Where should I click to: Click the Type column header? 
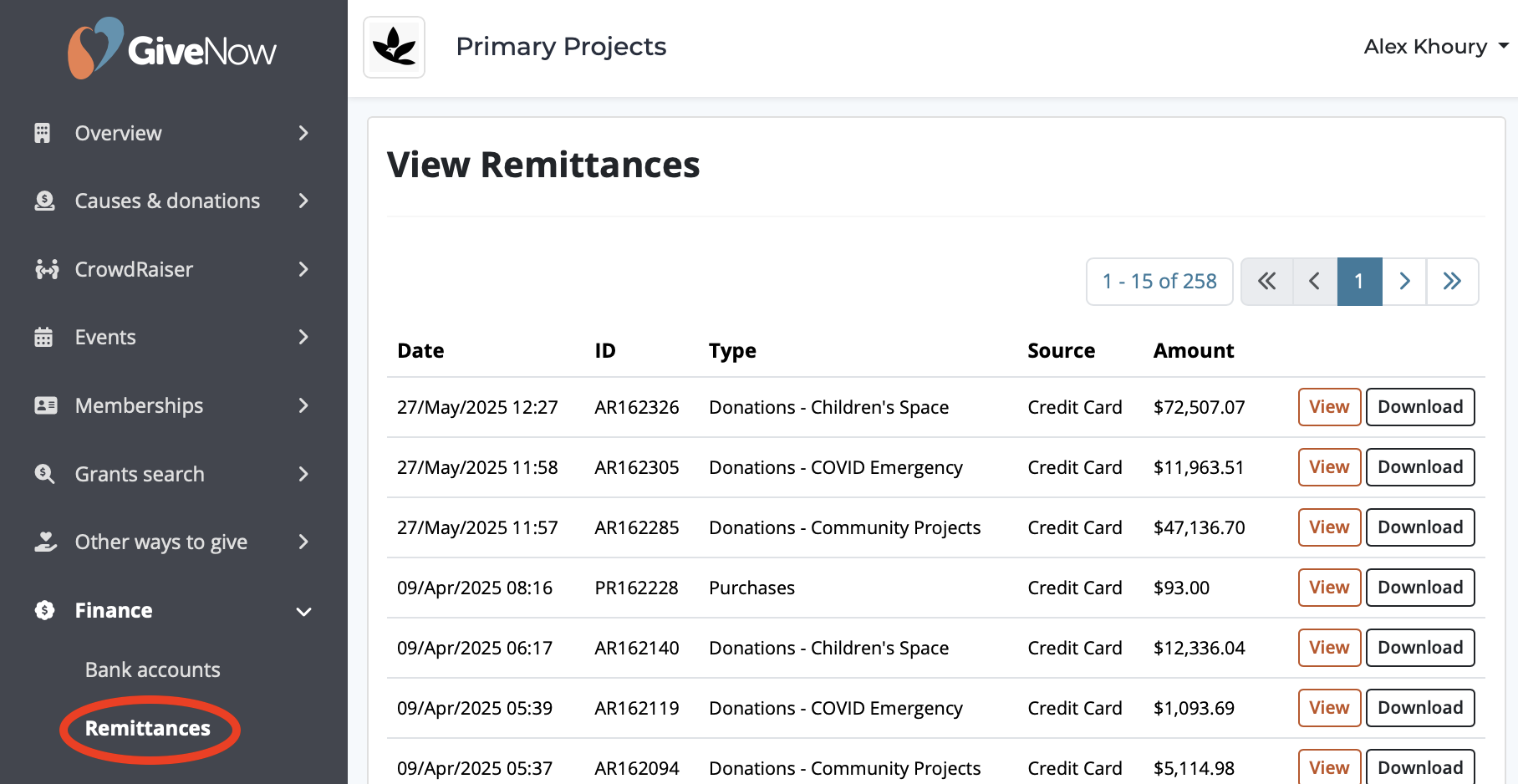point(732,351)
